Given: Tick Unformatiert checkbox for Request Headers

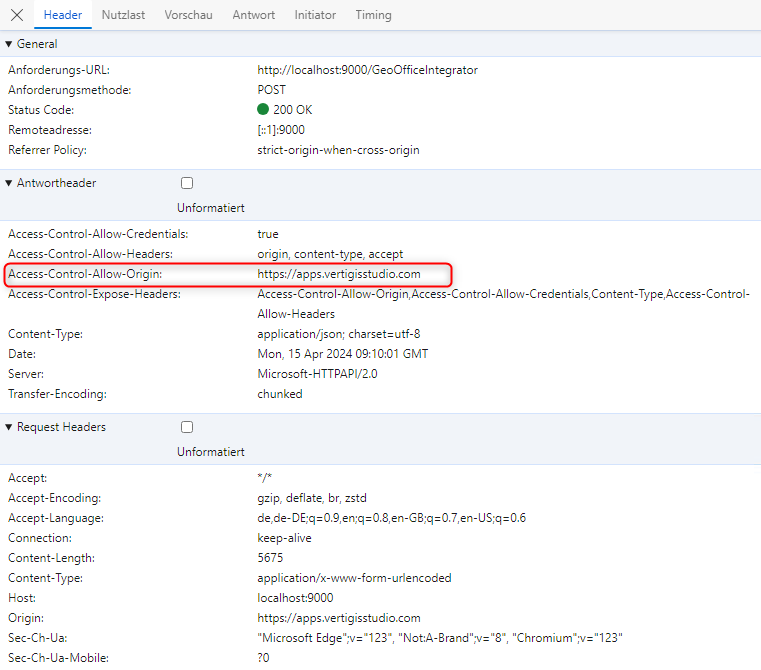Looking at the screenshot, I should click(187, 427).
